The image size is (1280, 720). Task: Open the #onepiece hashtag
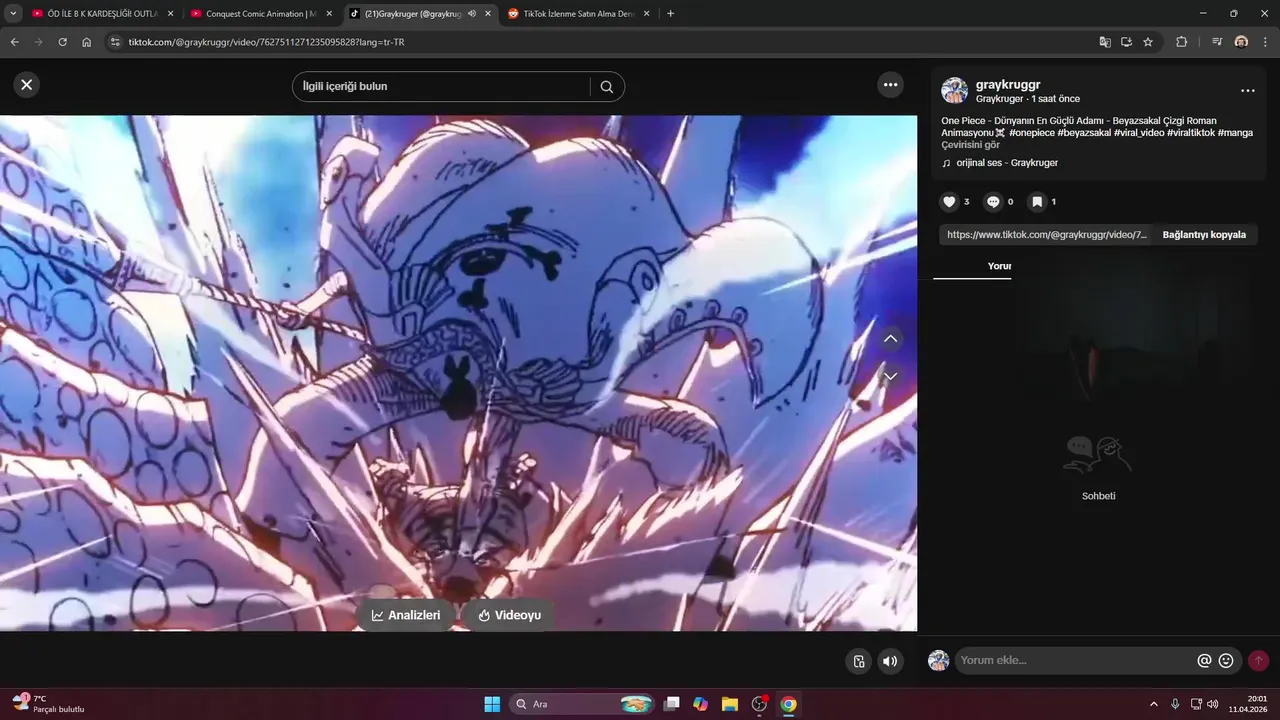click(1032, 133)
